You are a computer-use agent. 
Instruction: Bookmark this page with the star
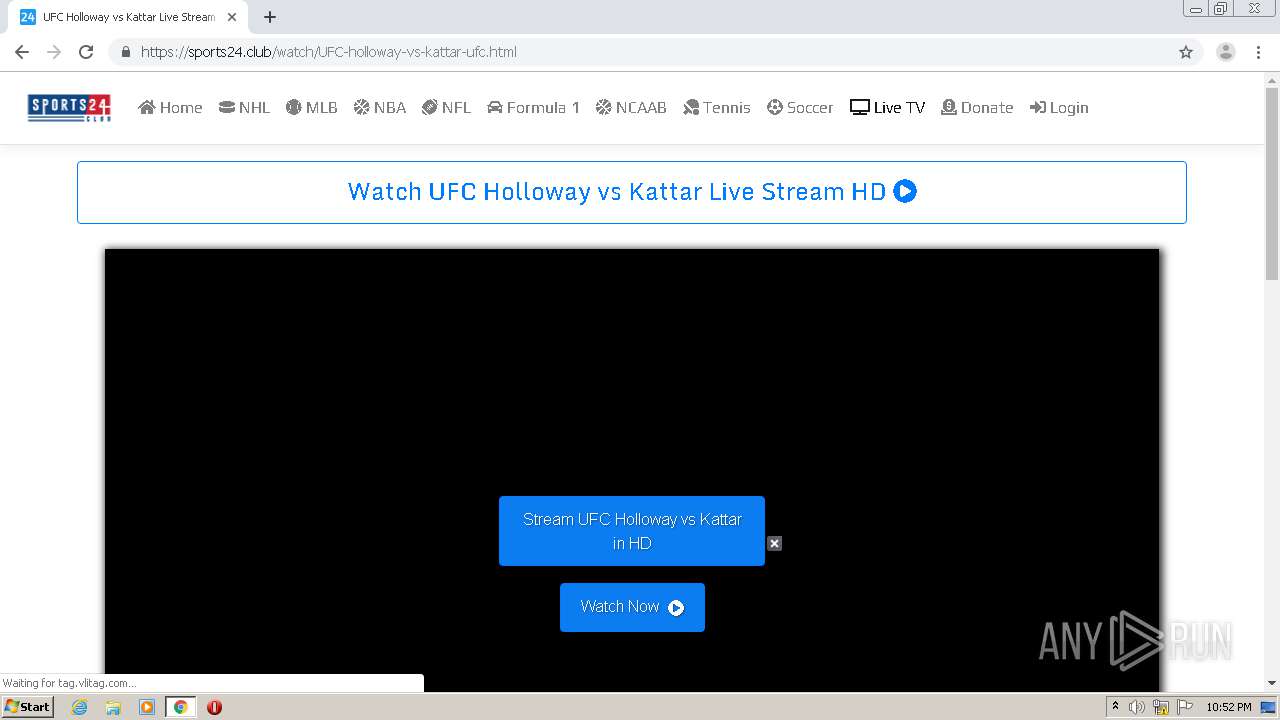1186,52
